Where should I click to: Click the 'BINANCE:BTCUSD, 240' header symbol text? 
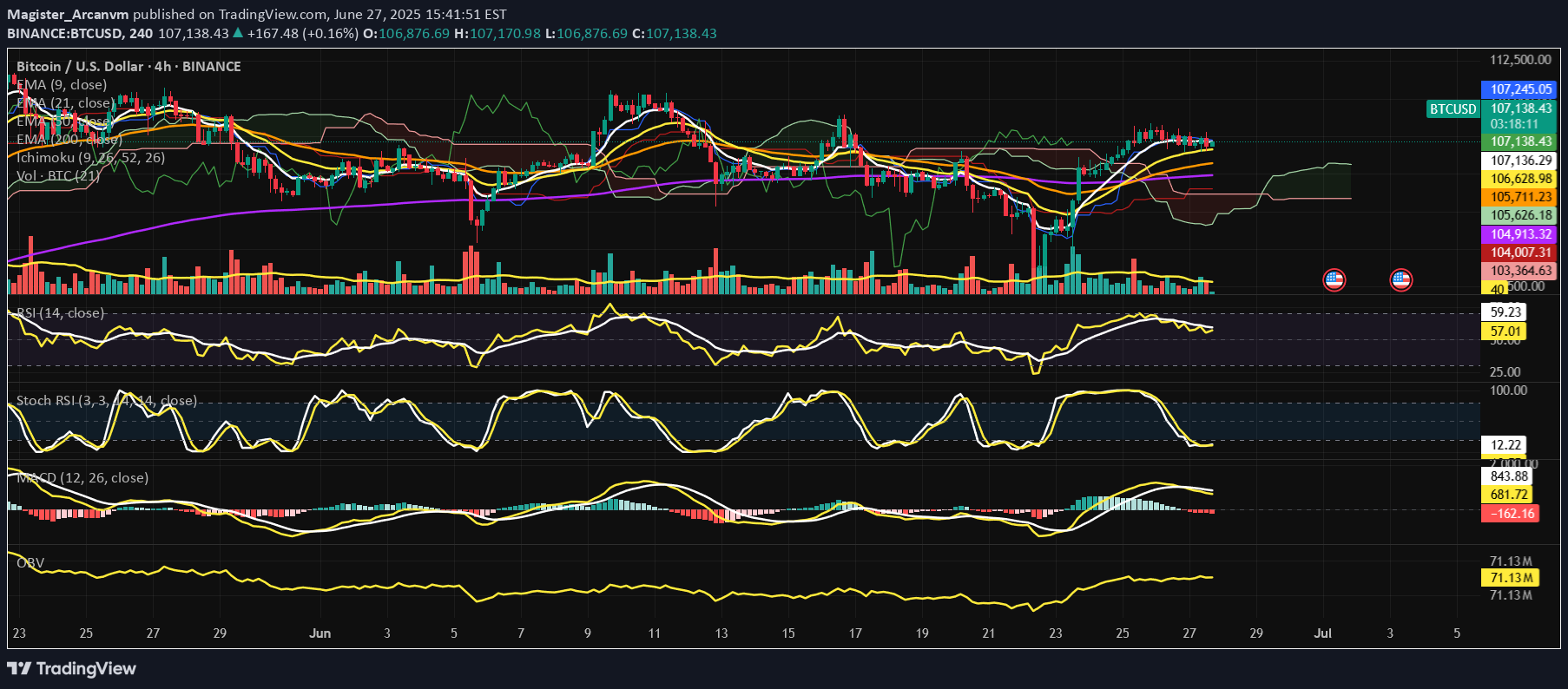[x=80, y=33]
